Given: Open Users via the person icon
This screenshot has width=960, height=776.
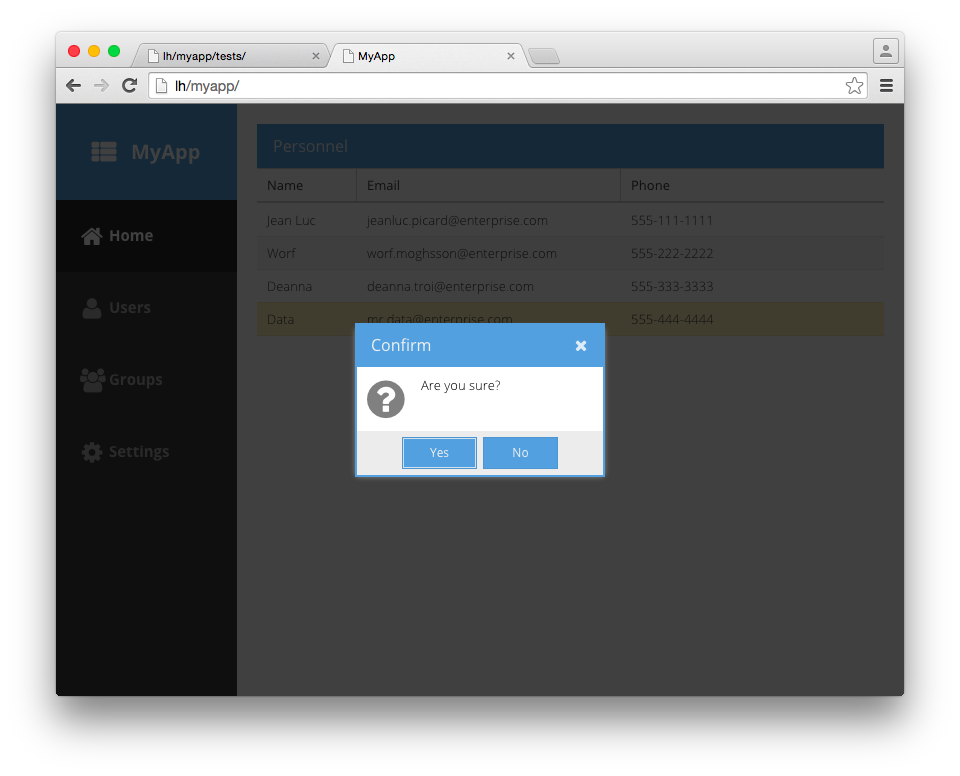Looking at the screenshot, I should [92, 307].
